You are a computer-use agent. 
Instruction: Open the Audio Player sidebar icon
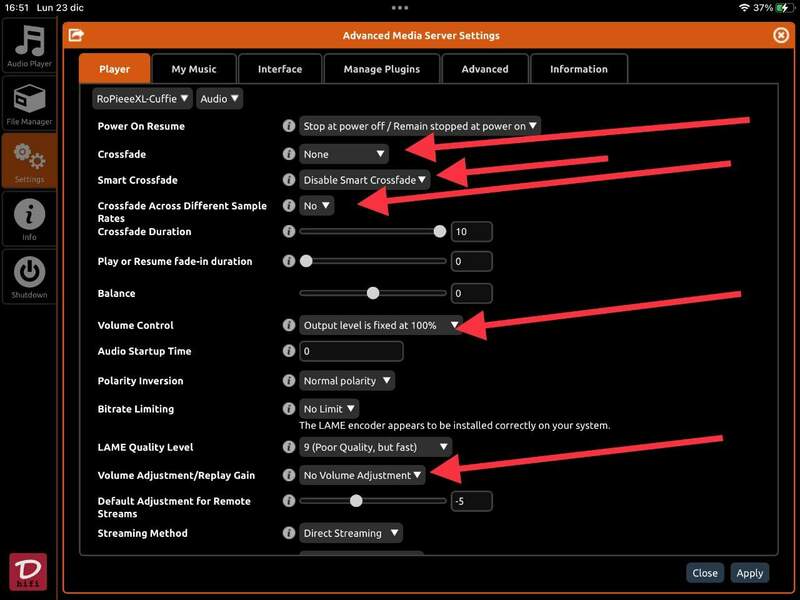tap(29, 46)
